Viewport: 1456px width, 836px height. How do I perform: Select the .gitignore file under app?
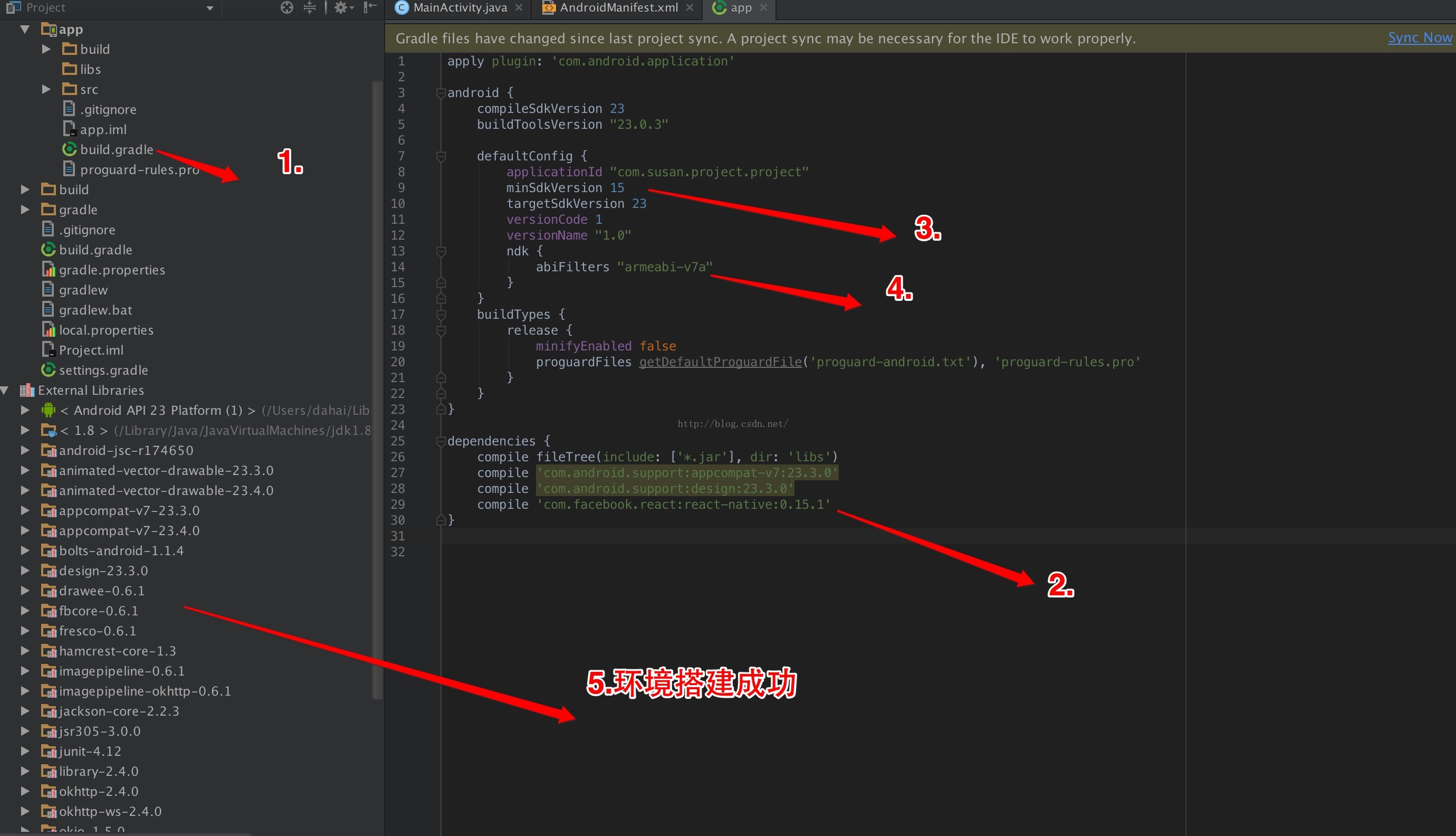click(108, 110)
